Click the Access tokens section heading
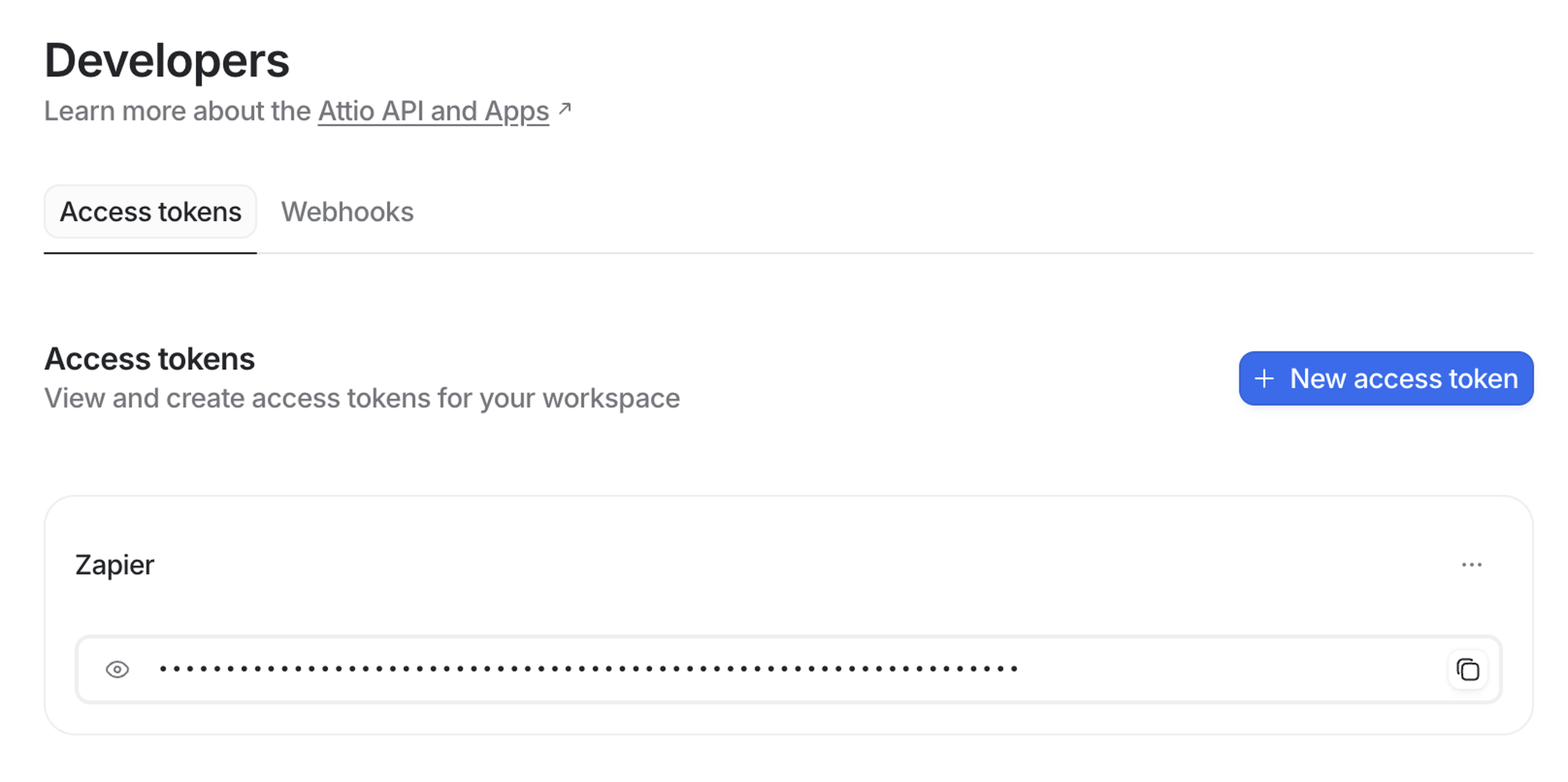 click(x=150, y=359)
